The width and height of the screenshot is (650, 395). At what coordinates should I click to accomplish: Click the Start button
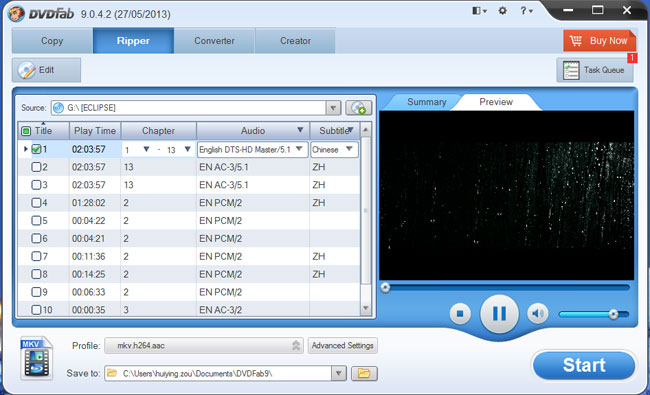coord(584,365)
